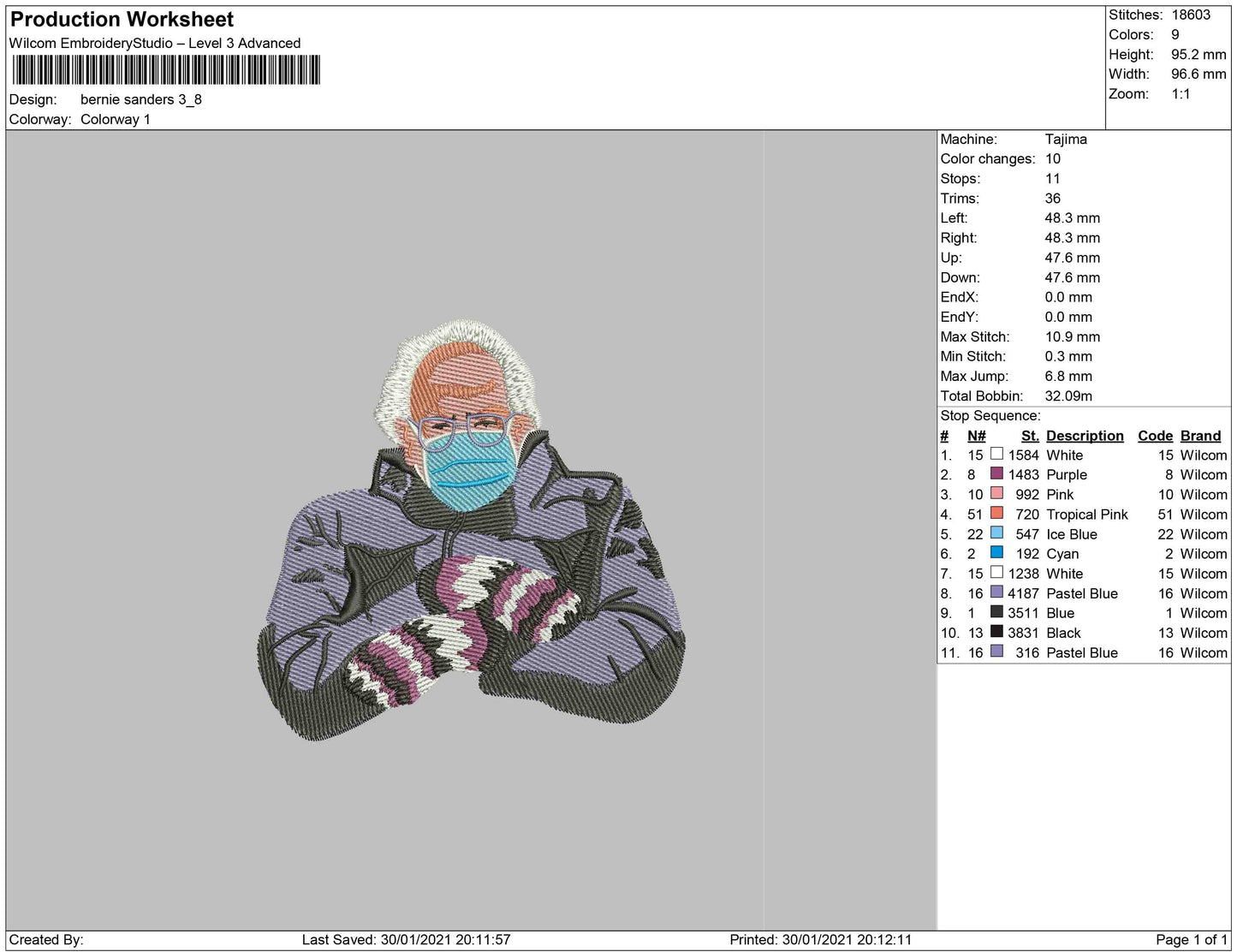This screenshot has width=1237, height=952.
Task: Click the barcode under the Wilcom title
Action: [x=166, y=70]
